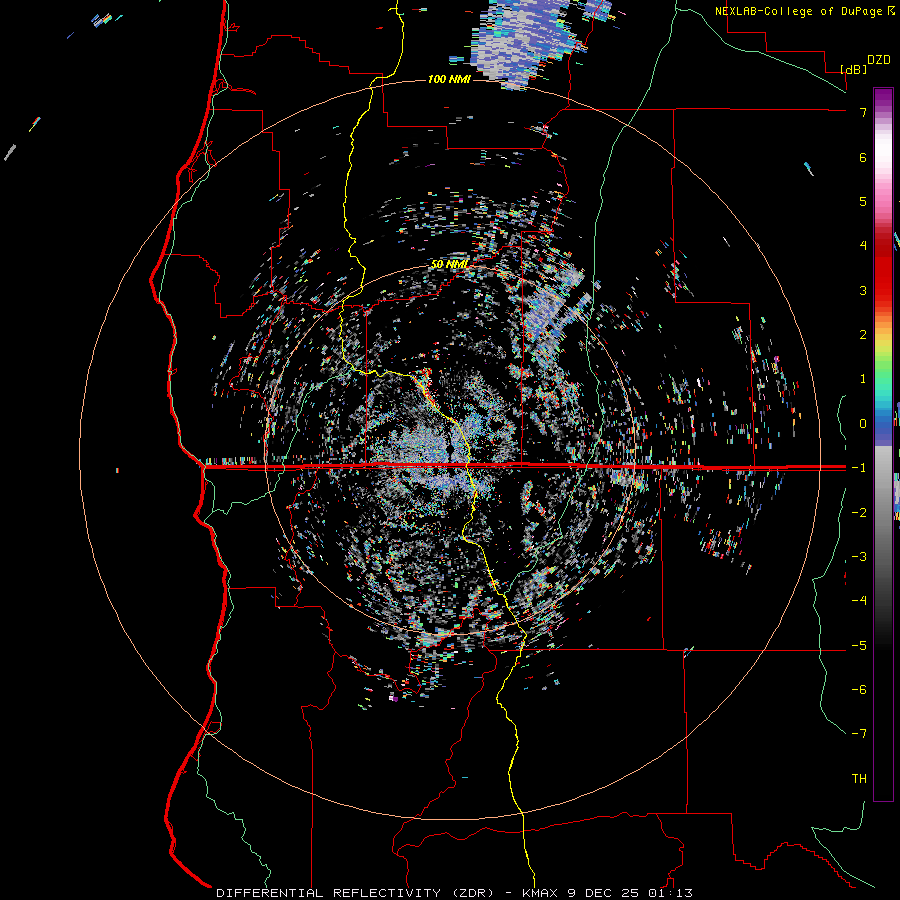Image resolution: width=900 pixels, height=900 pixels.
Task: Click the 100 NMI range ring label
Action: click(x=449, y=79)
